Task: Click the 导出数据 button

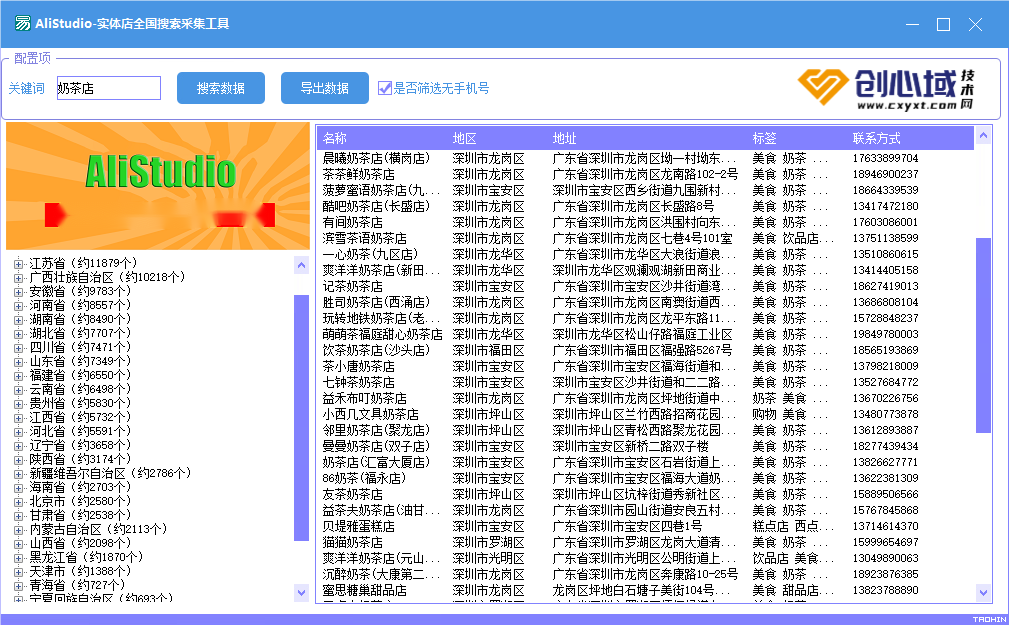Action: [x=324, y=88]
